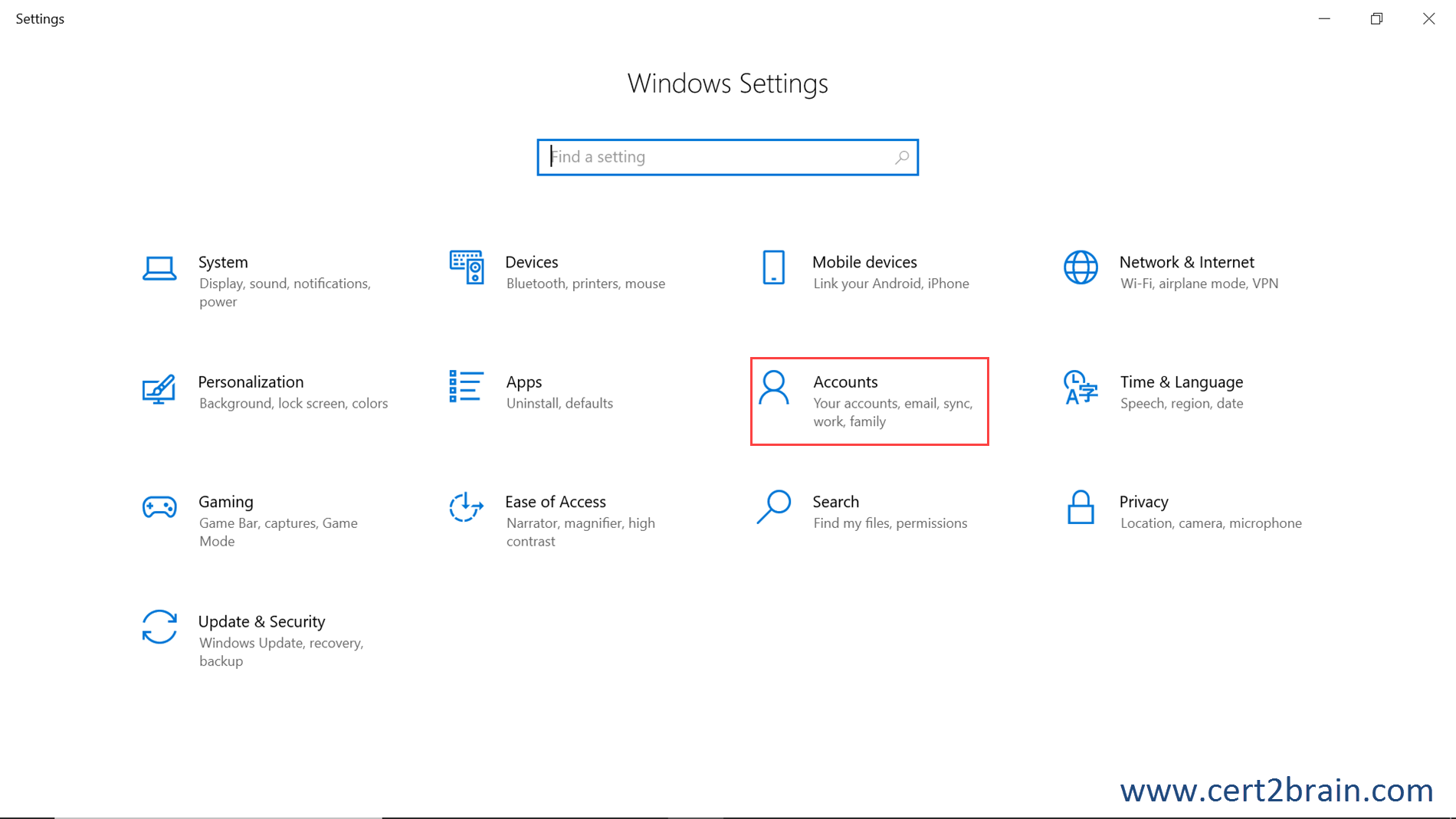Open Time & Language title
The height and width of the screenshot is (819, 1456).
click(1181, 382)
